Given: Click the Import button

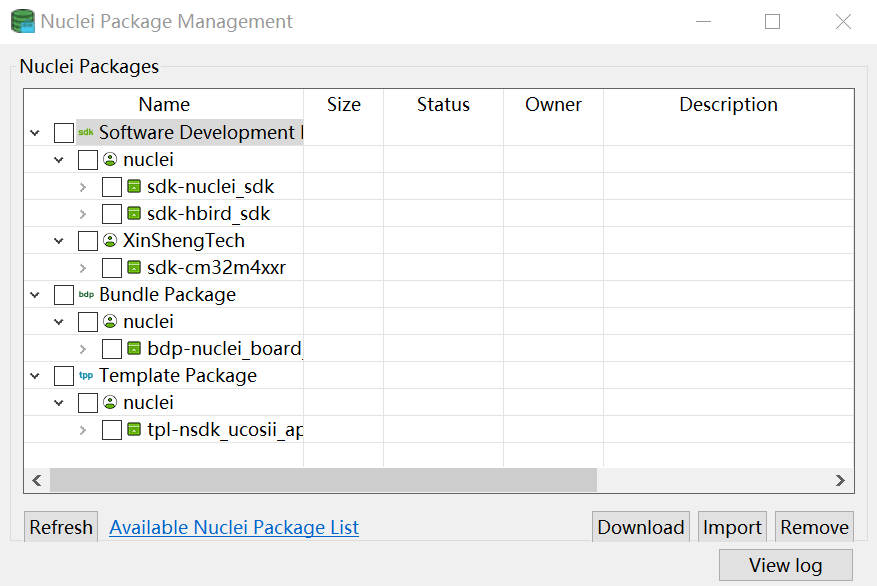Looking at the screenshot, I should tap(732, 527).
